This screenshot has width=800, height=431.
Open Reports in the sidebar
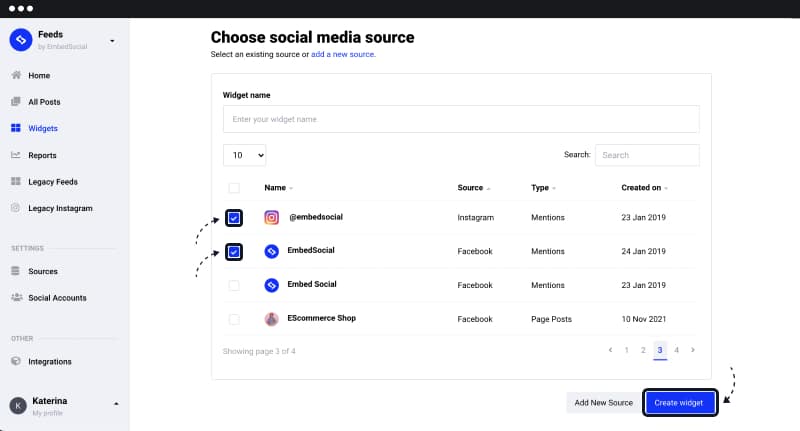click(42, 156)
